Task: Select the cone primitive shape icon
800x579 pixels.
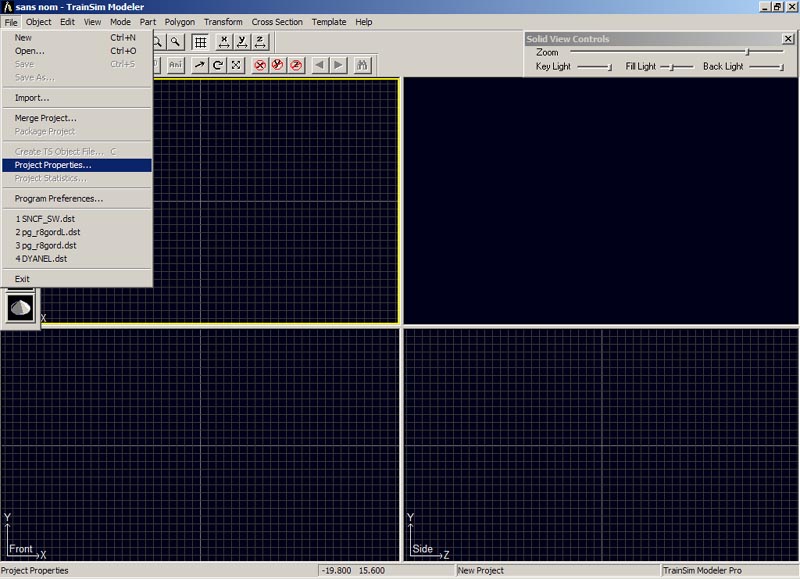Action: tap(20, 307)
